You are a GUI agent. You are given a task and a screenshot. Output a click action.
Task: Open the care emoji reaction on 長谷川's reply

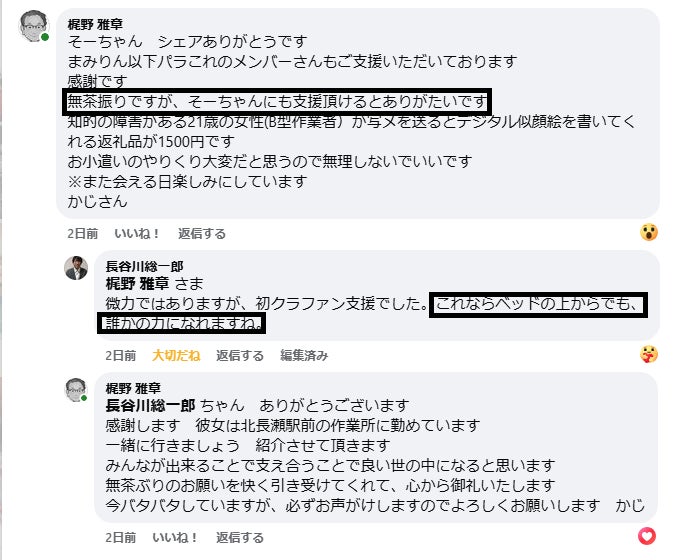[x=650, y=354]
